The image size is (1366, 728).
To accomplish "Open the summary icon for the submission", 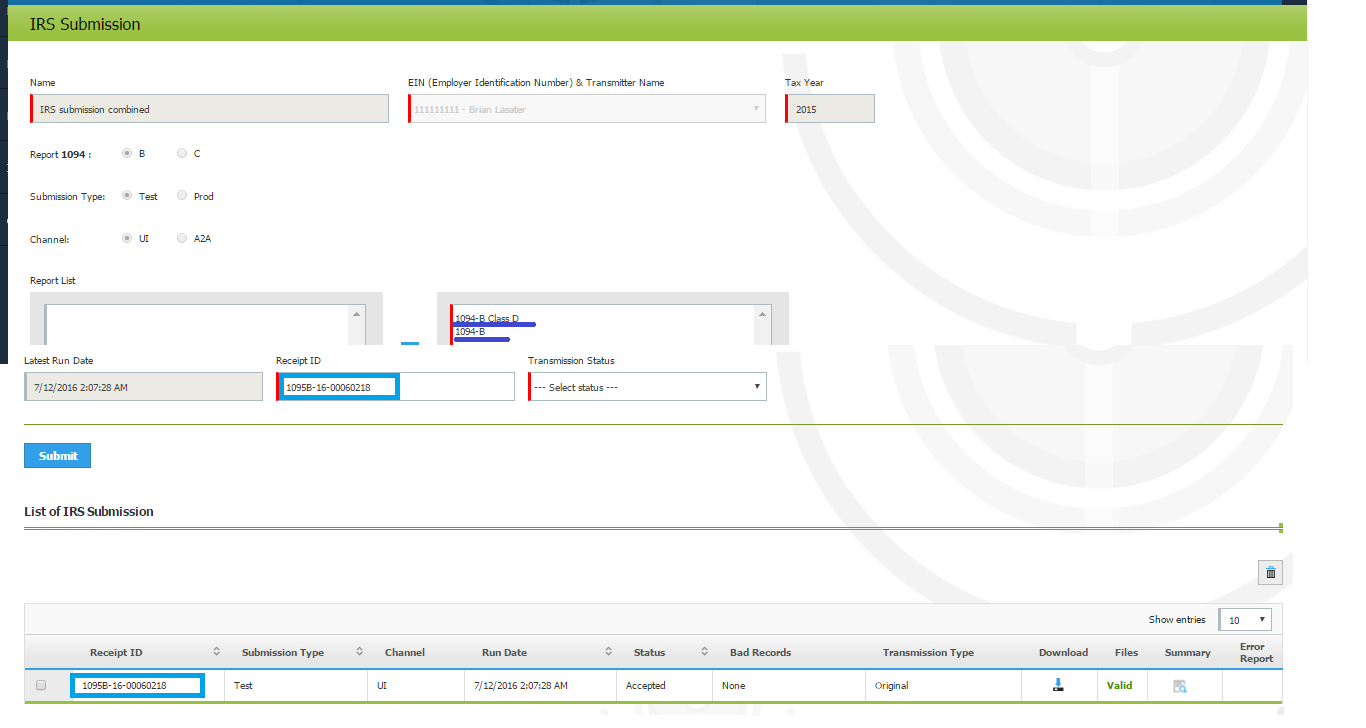I will (1180, 686).
